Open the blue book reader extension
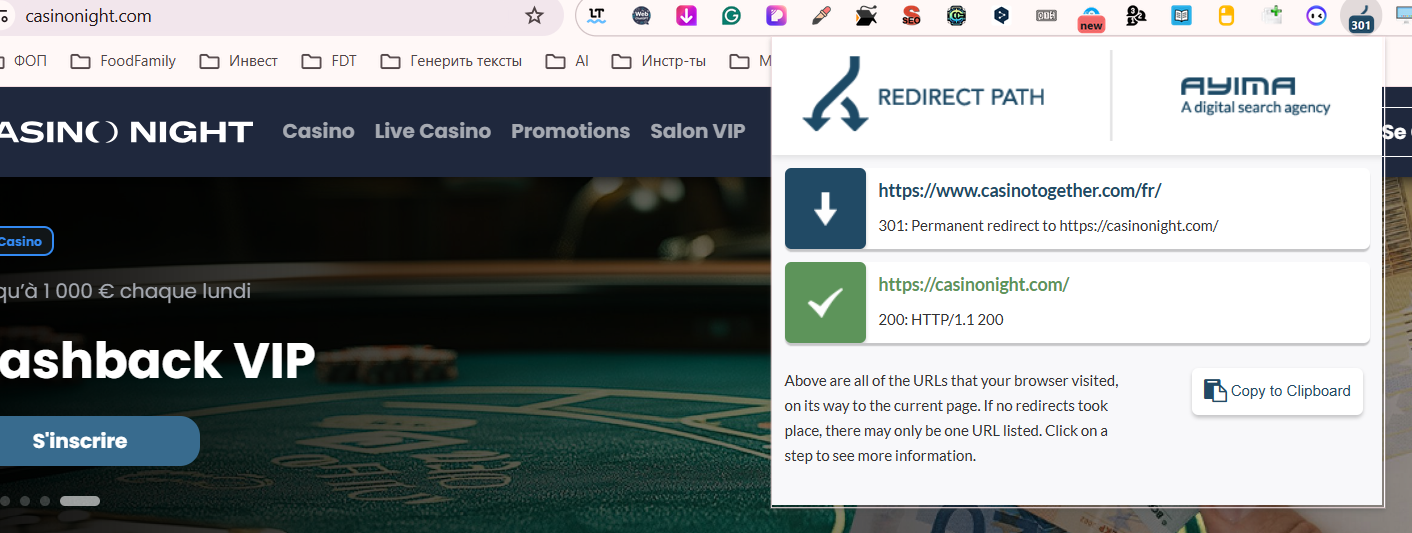This screenshot has width=1412, height=533. coord(1181,15)
